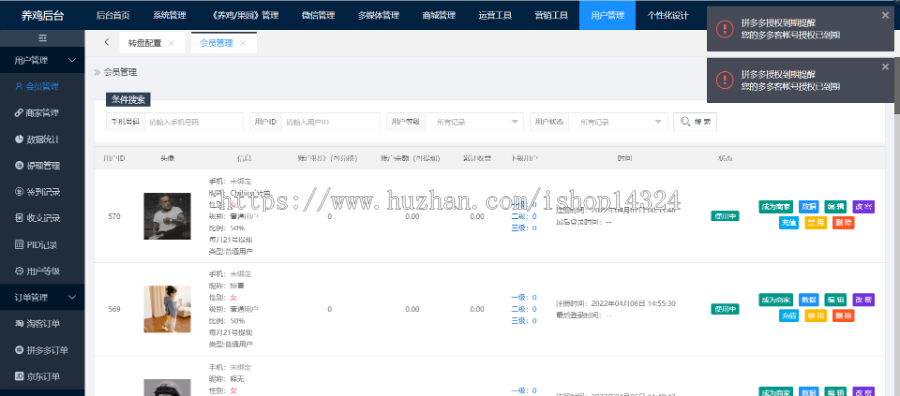Click the 用户ID input field
The height and width of the screenshot is (396, 900).
(331, 122)
